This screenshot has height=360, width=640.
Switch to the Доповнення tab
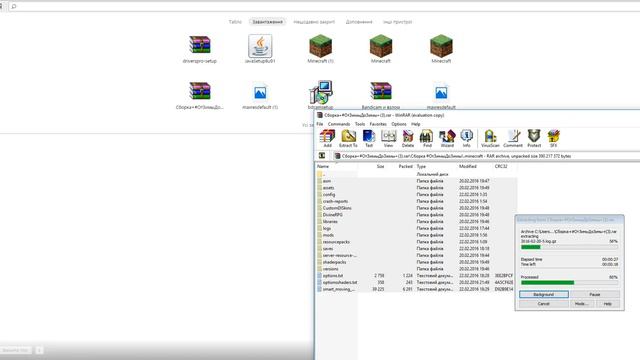tap(359, 22)
